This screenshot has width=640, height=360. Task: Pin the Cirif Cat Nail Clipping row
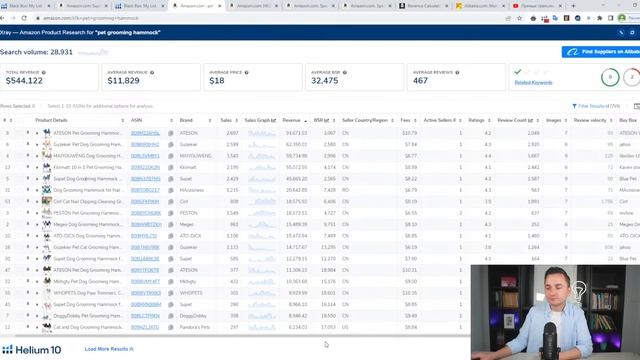pos(28,201)
